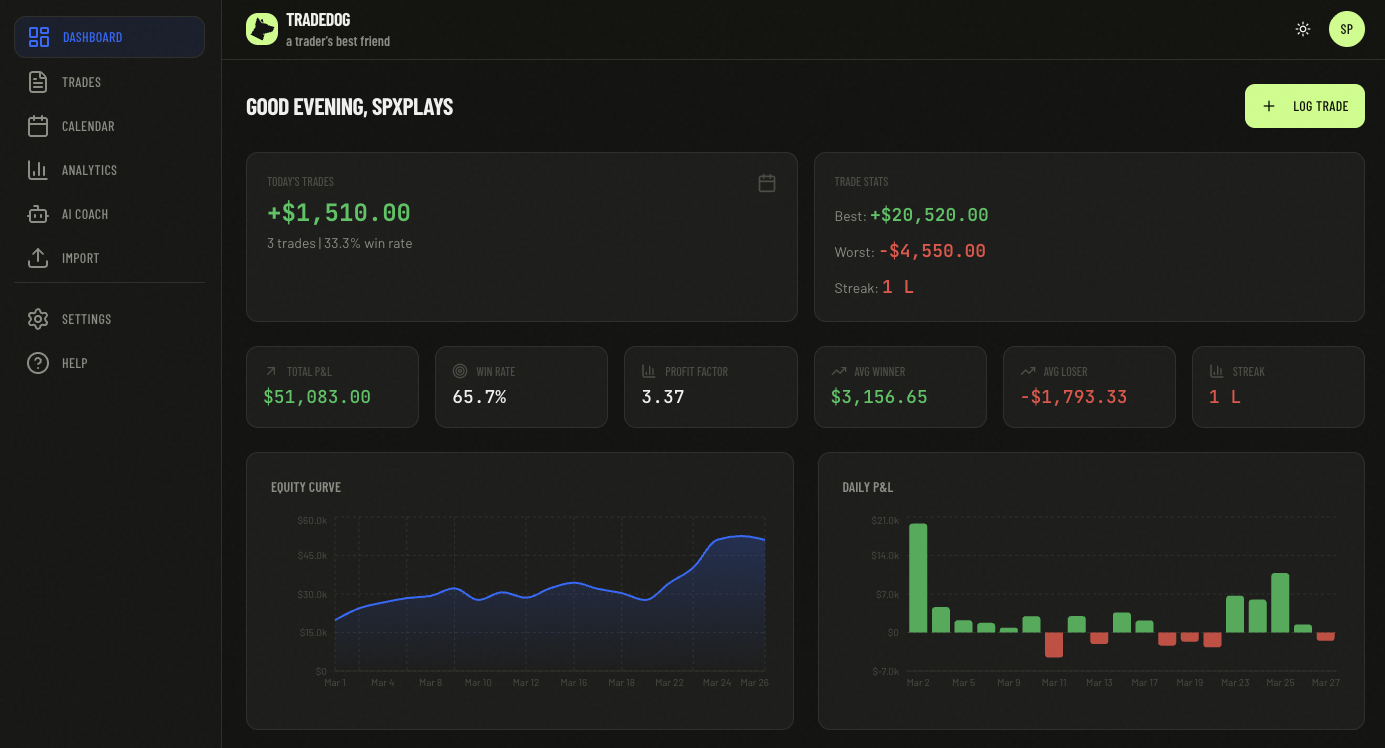The width and height of the screenshot is (1385, 748).
Task: Click the Trades document icon
Action: pos(38,82)
